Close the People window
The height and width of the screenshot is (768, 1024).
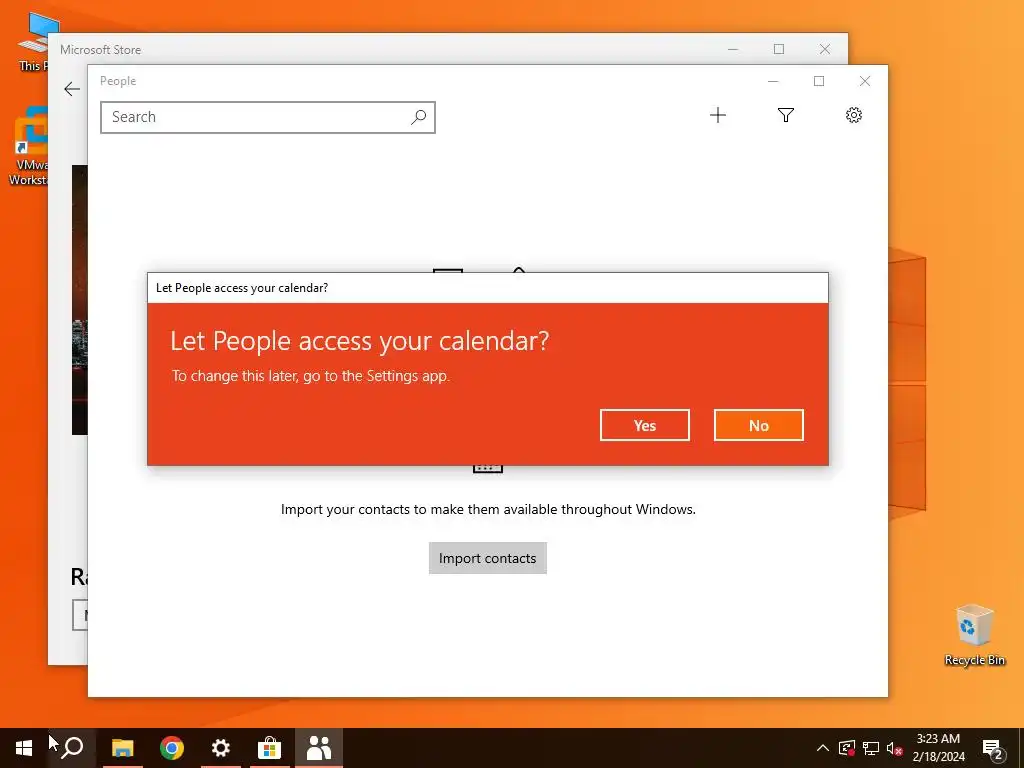point(865,81)
